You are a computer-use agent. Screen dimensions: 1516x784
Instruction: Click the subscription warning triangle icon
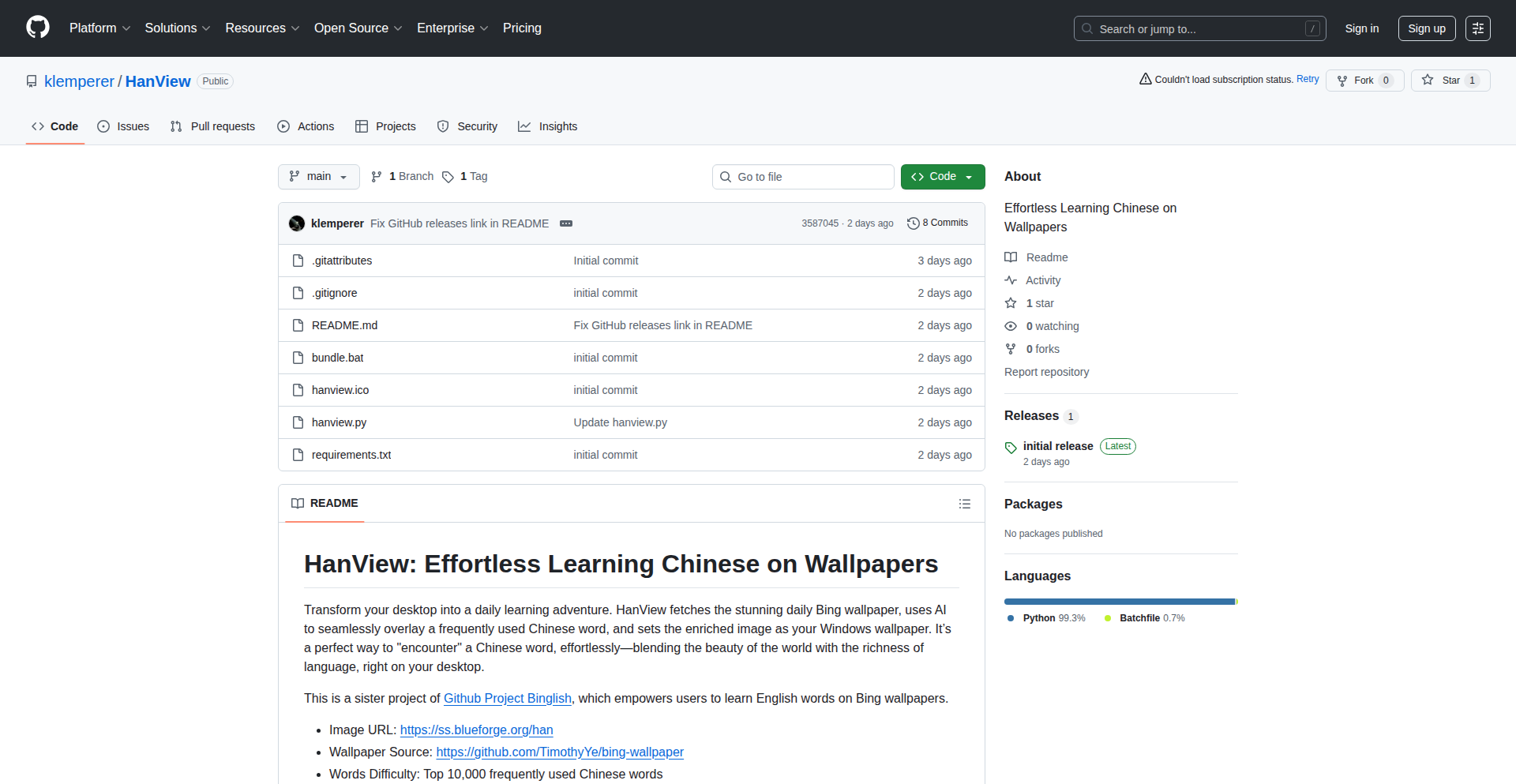coord(1145,79)
